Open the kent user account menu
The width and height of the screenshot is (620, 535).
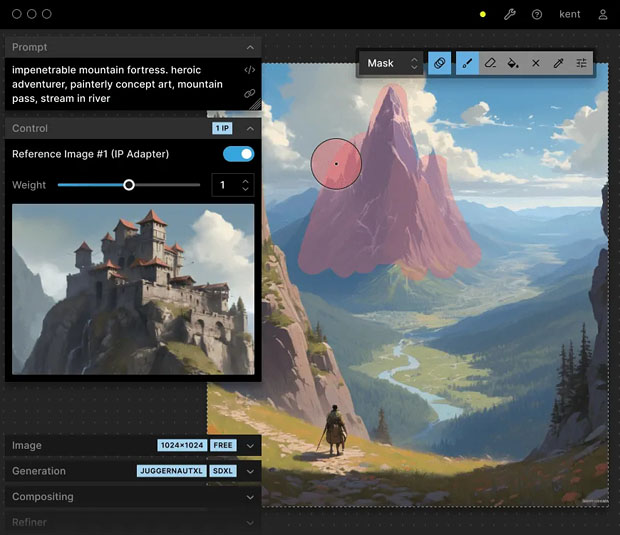click(x=570, y=15)
